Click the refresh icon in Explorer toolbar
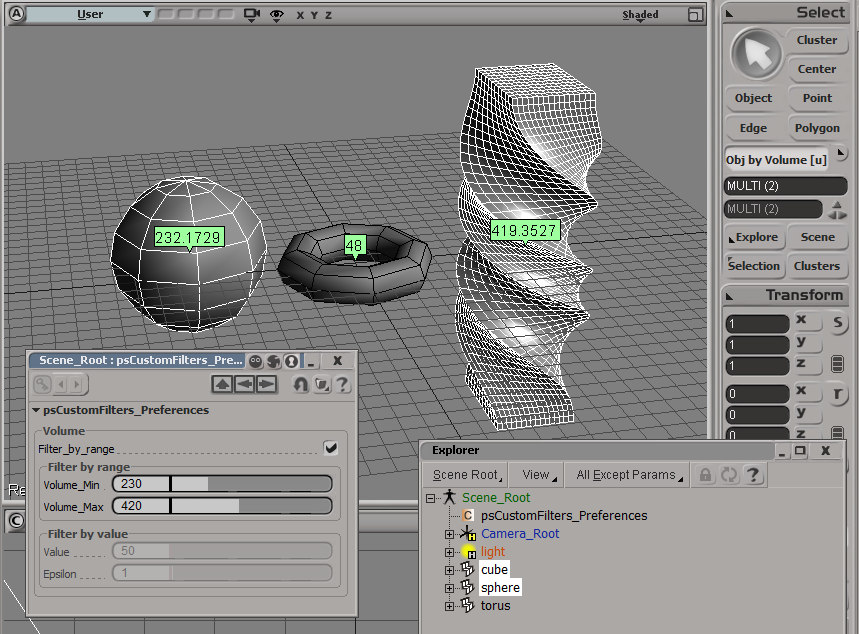 click(727, 475)
